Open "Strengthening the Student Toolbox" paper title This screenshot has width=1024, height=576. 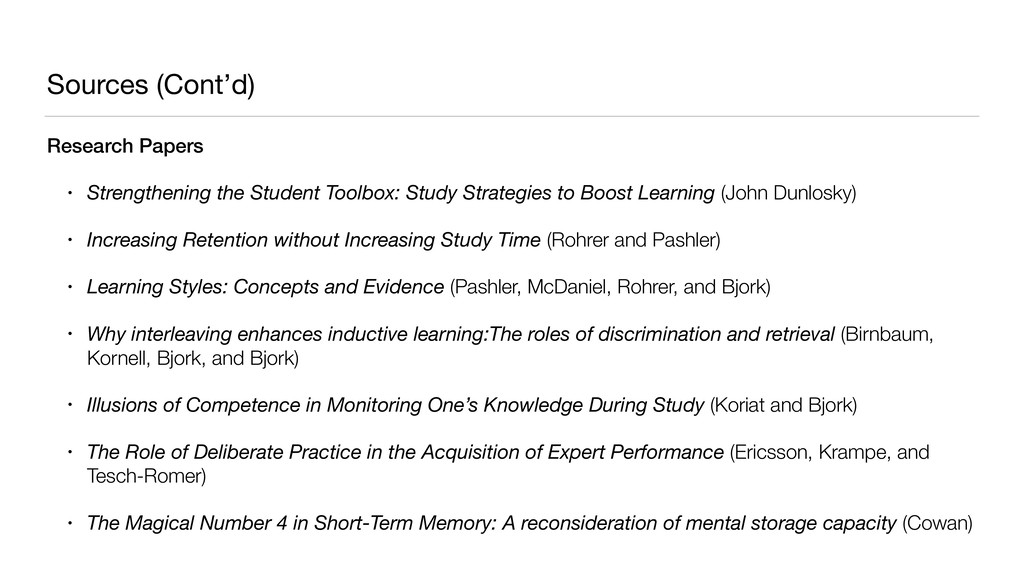coord(400,193)
